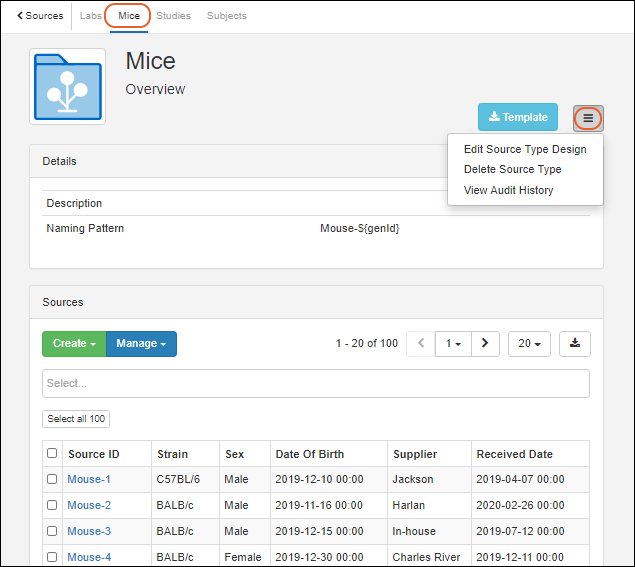Open the page number dropdown
635x567 pixels.
tap(453, 343)
